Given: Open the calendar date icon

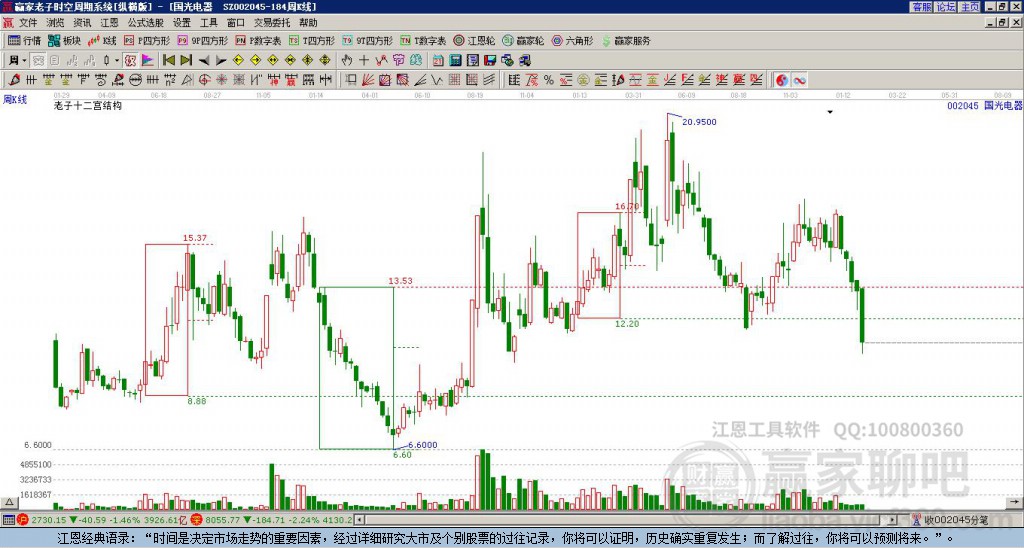Looking at the screenshot, I should click(438, 61).
